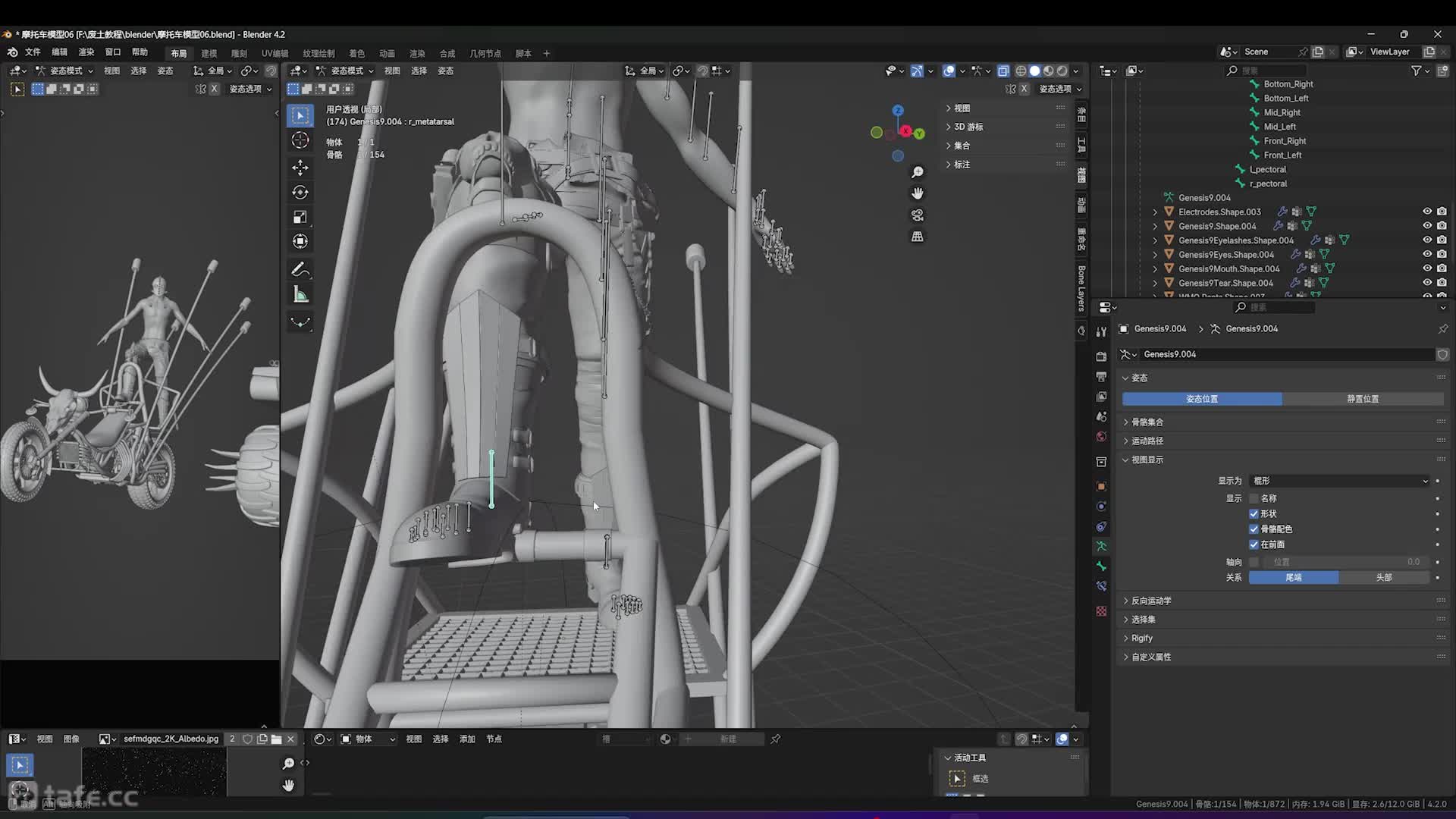
Task: Click the 位置 axis value slider
Action: click(1345, 562)
